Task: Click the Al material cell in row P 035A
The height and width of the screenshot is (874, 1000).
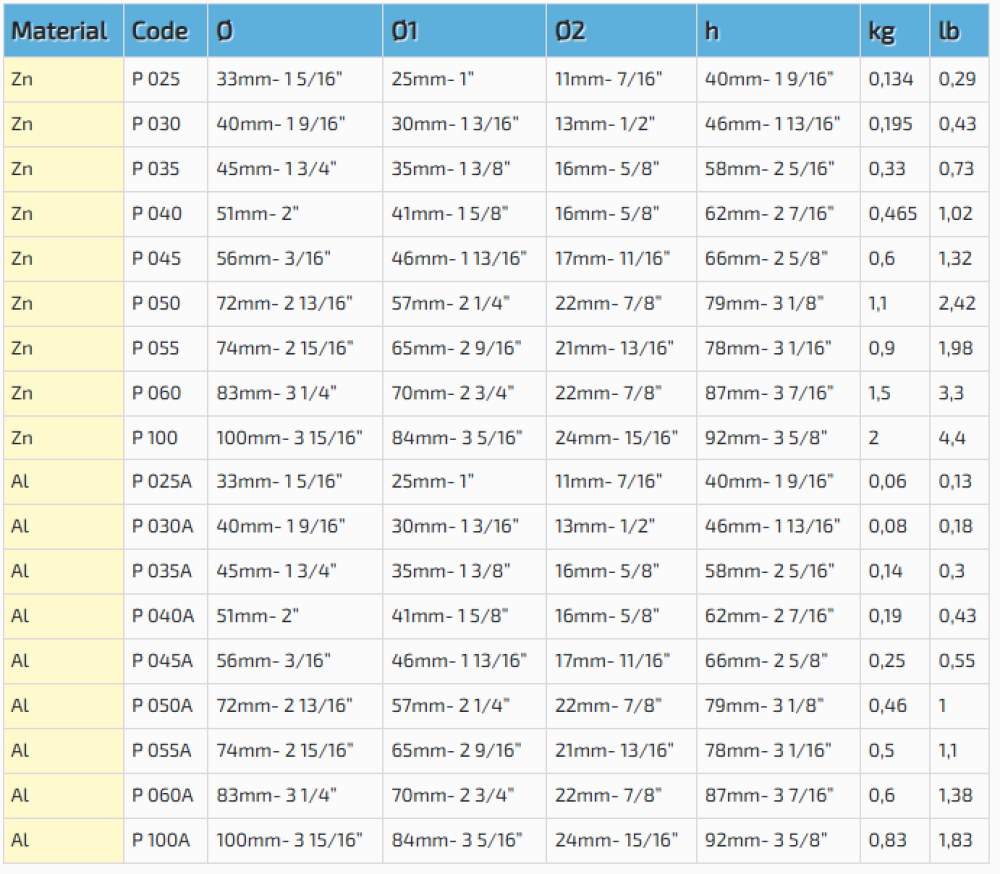Action: pyautogui.click(x=21, y=571)
